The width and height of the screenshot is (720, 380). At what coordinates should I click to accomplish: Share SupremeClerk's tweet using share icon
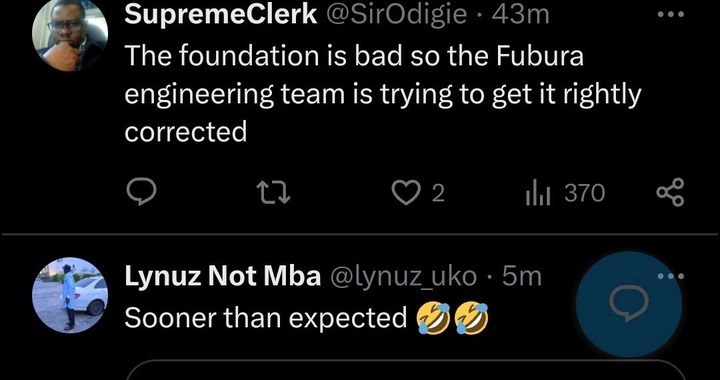click(x=670, y=193)
